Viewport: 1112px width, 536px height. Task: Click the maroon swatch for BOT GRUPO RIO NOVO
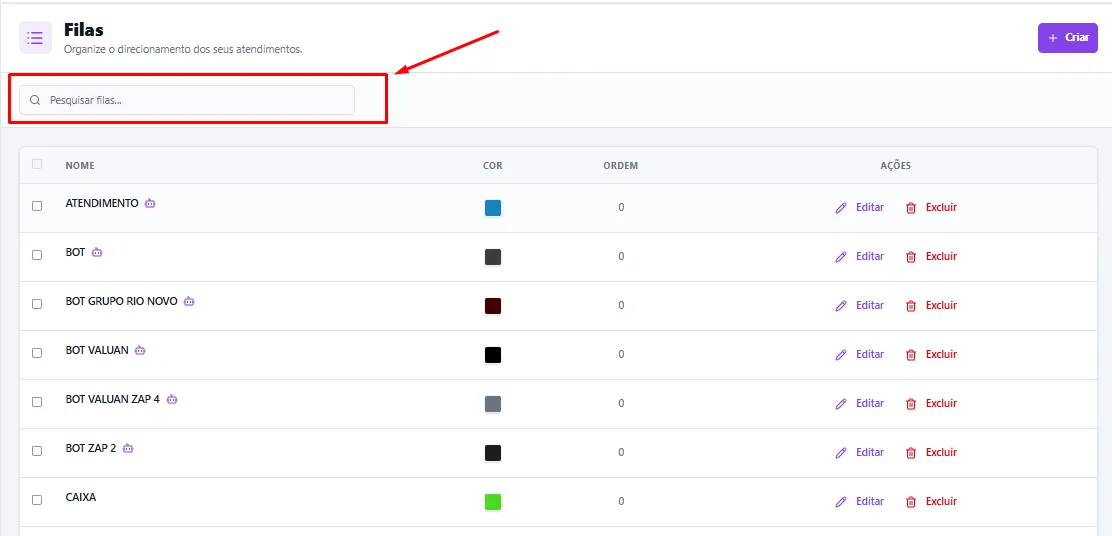click(x=493, y=306)
